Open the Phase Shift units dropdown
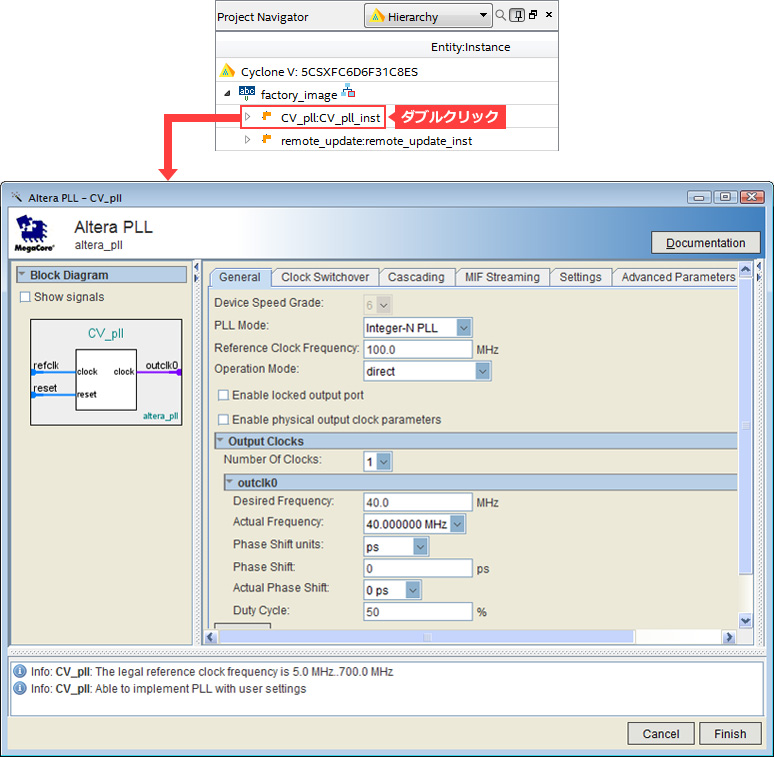774x757 pixels. click(396, 547)
